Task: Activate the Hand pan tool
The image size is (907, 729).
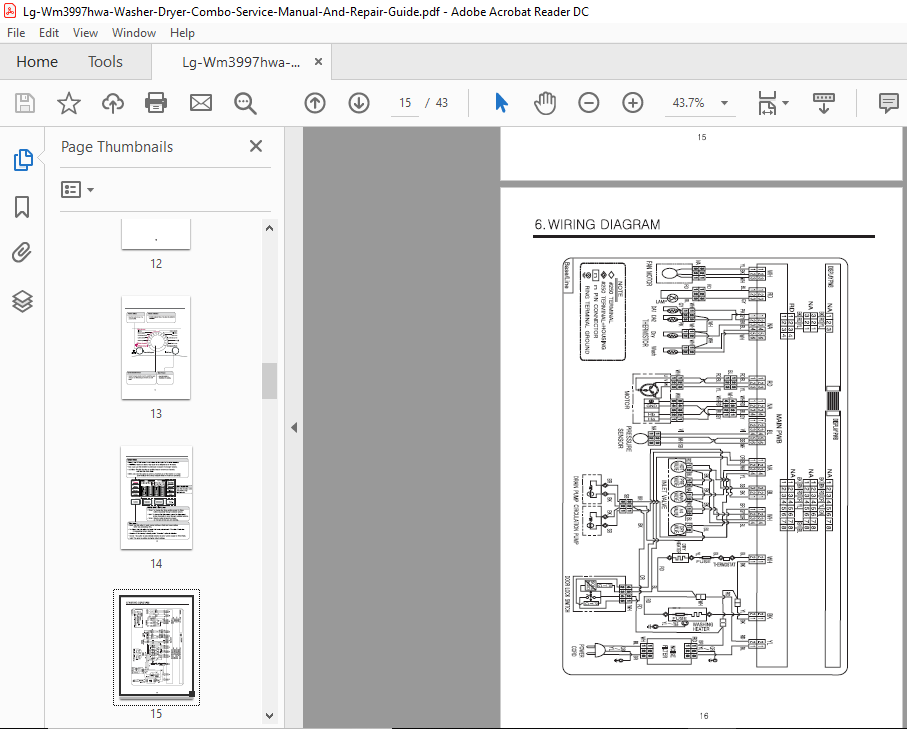Action: (x=545, y=103)
